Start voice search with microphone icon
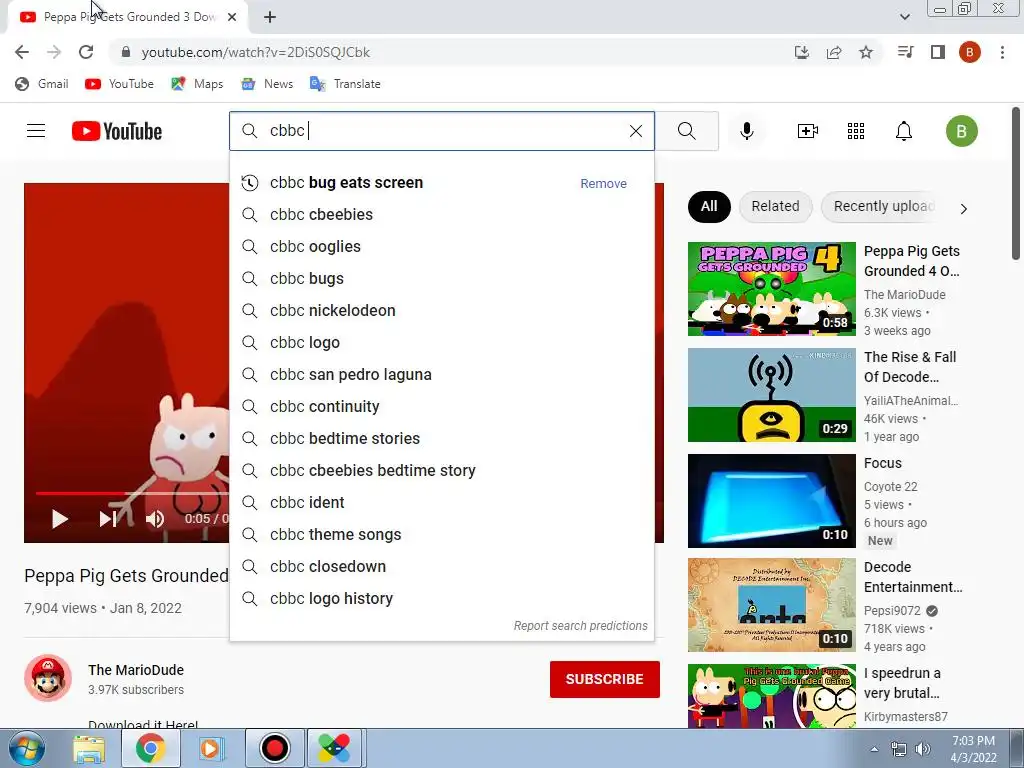This screenshot has width=1024, height=768. click(x=746, y=131)
